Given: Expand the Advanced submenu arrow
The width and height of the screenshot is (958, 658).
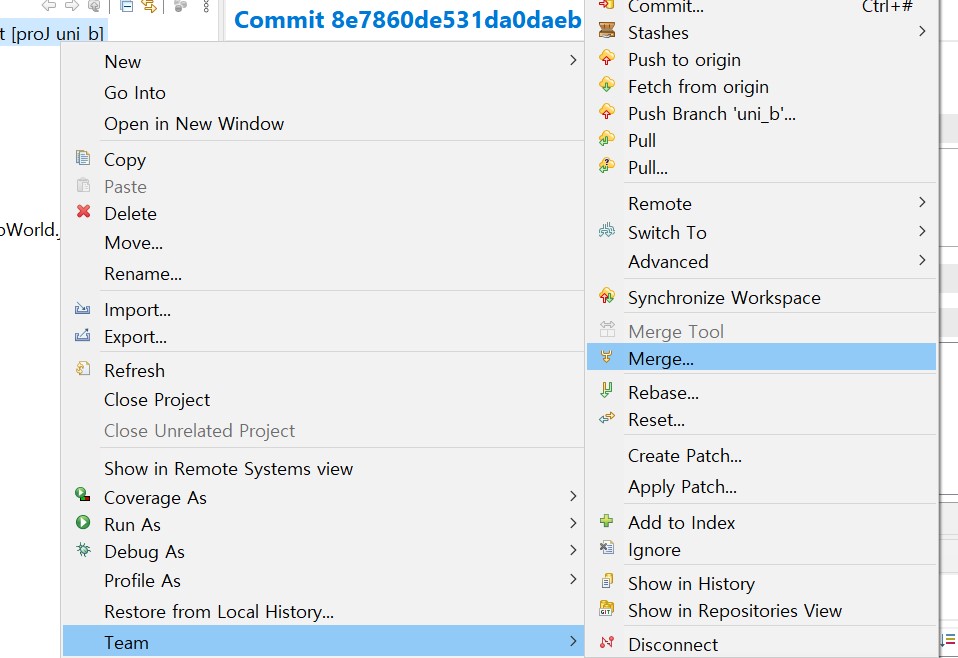Looking at the screenshot, I should (x=923, y=260).
